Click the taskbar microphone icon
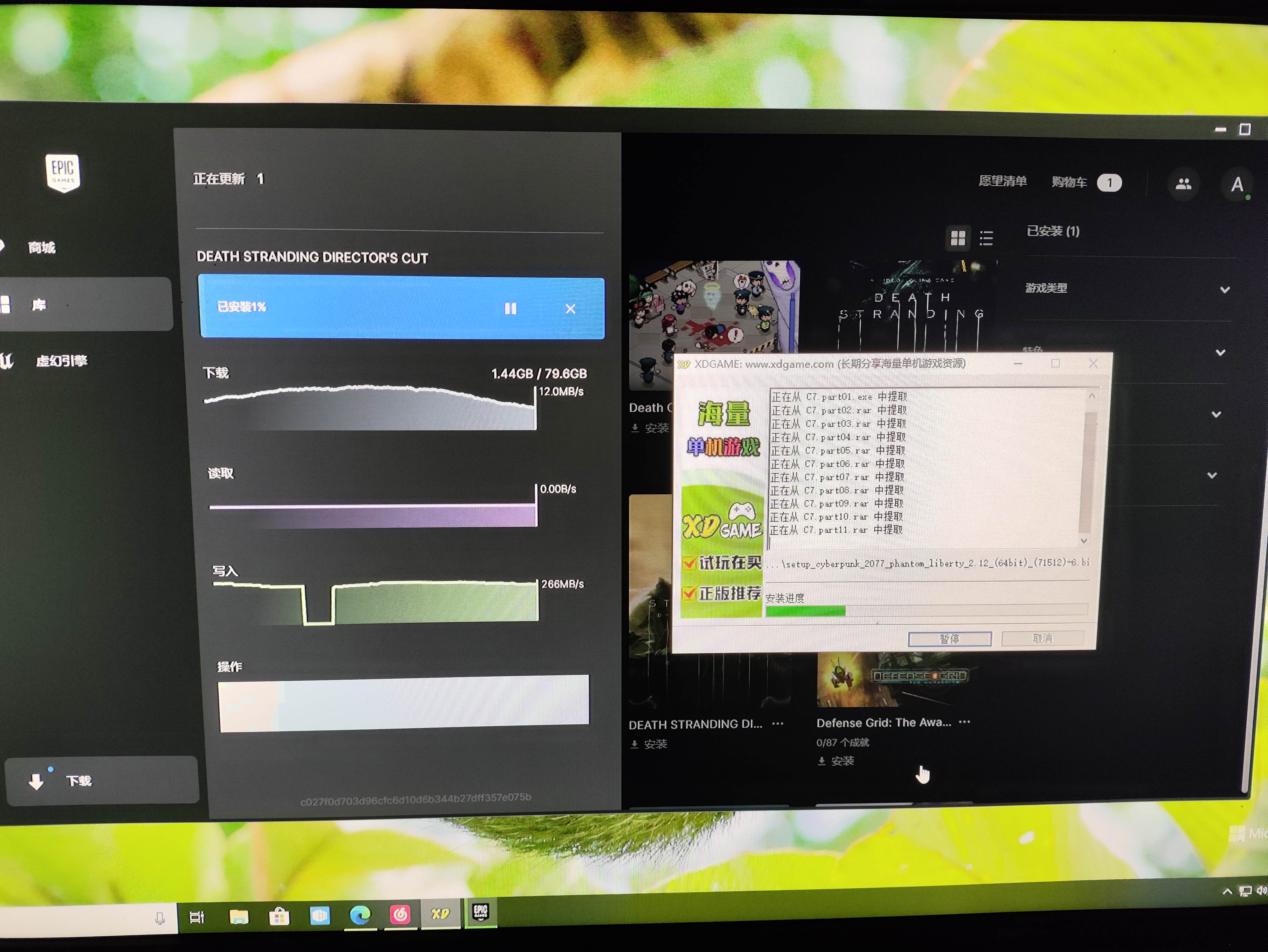Screen dimensions: 1268x952 (160, 918)
